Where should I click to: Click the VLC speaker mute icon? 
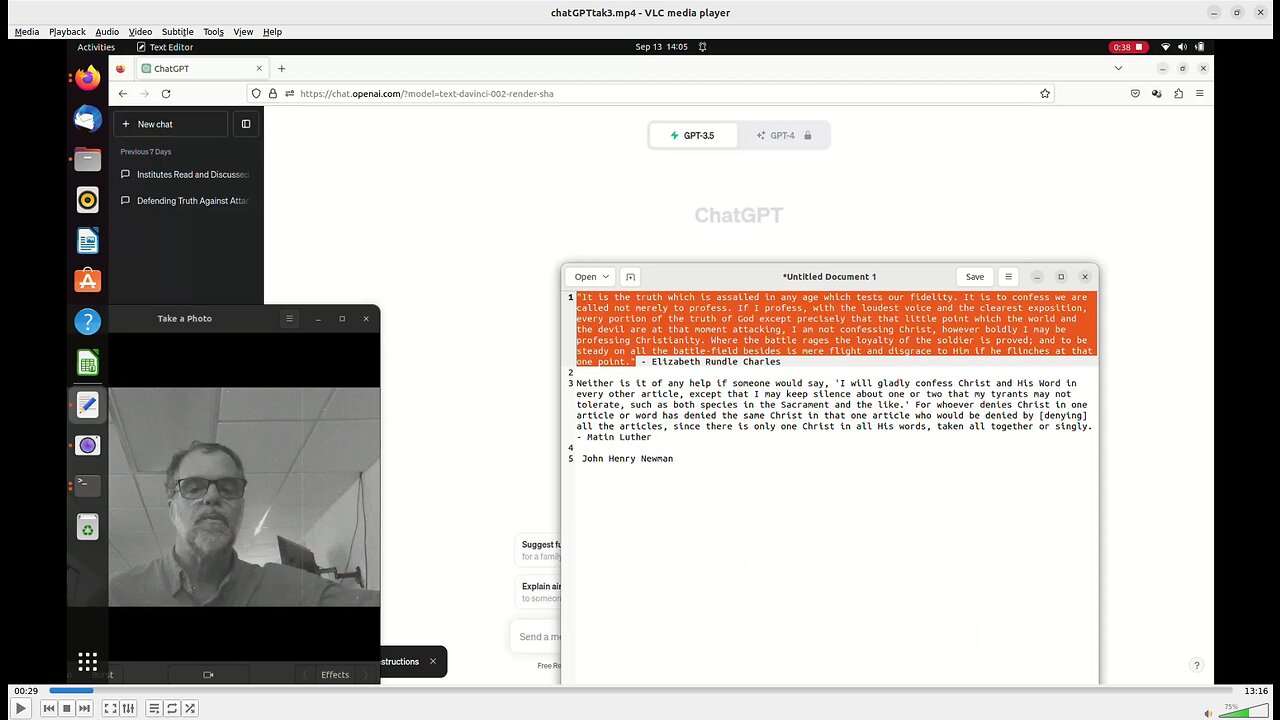1208,713
